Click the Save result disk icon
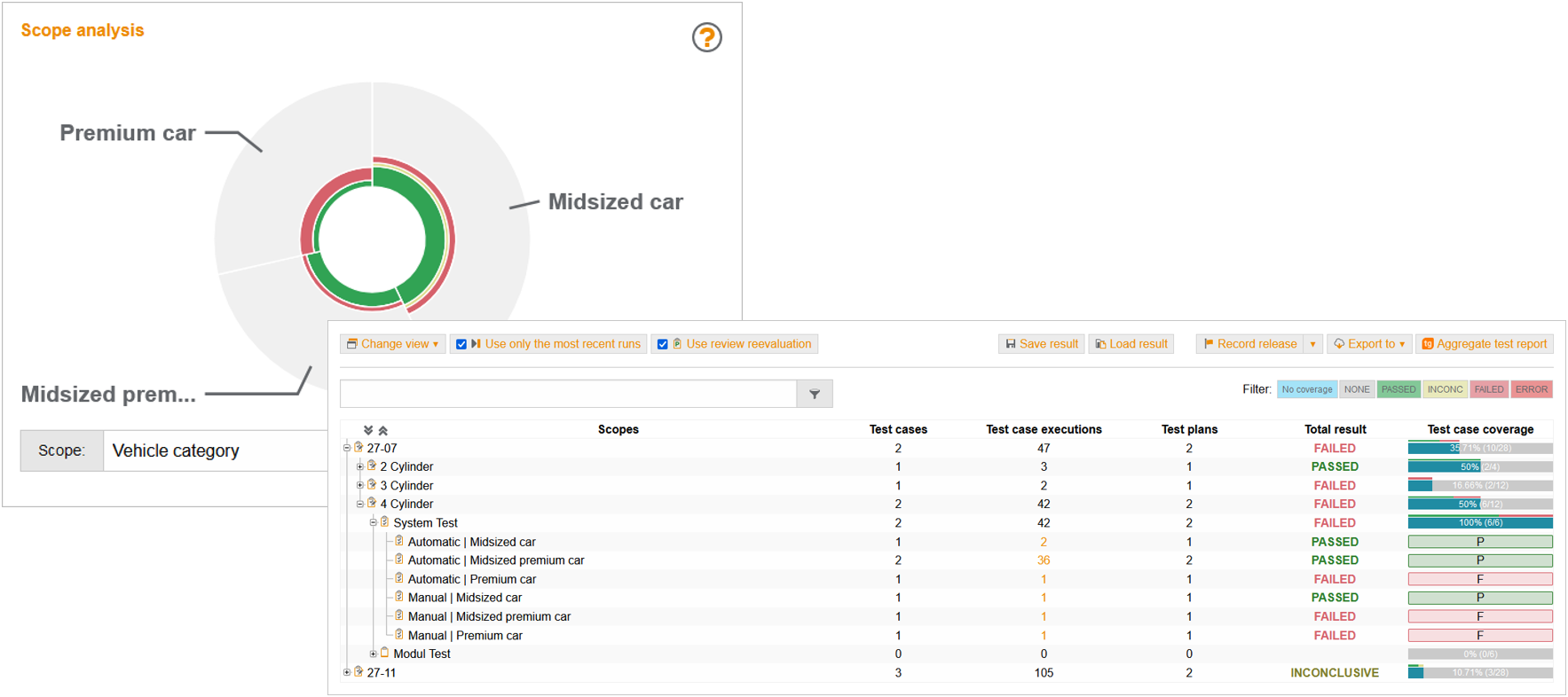Image resolution: width=1568 pixels, height=697 pixels. pos(1010,344)
